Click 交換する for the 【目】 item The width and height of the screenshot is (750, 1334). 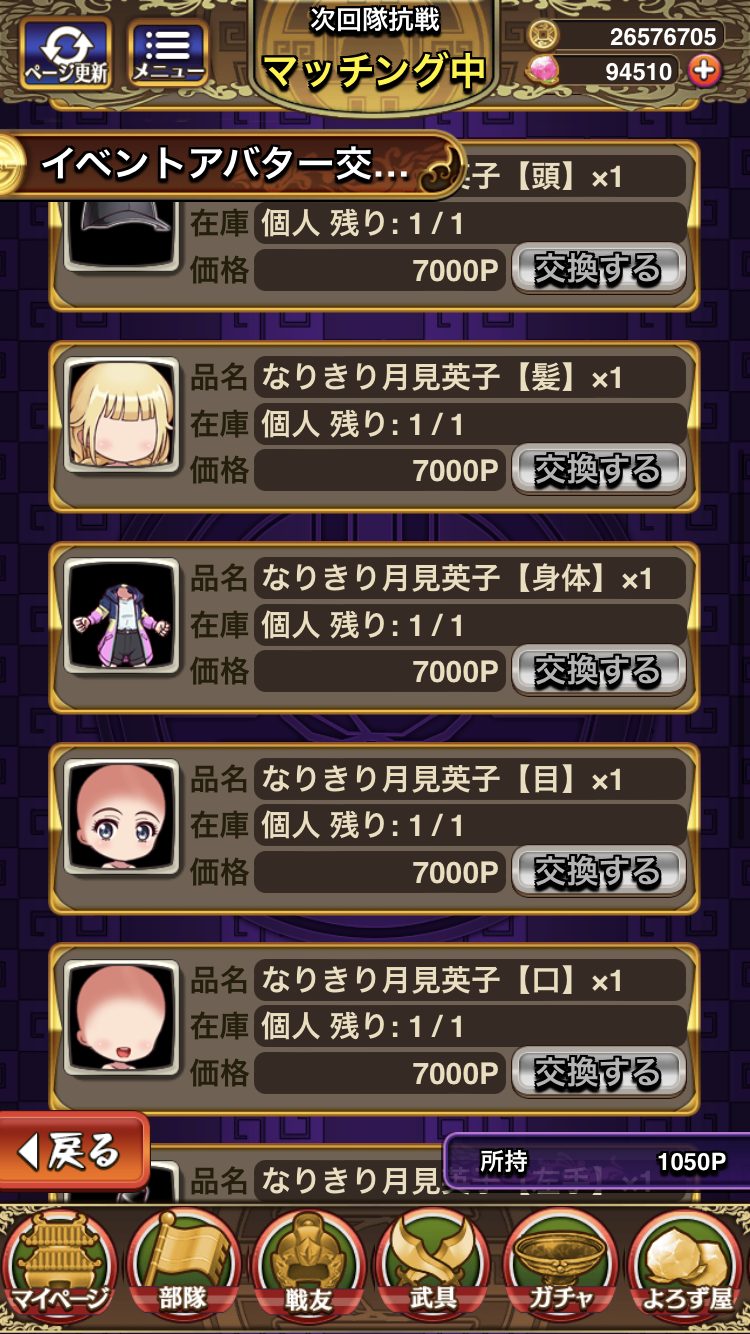point(598,871)
